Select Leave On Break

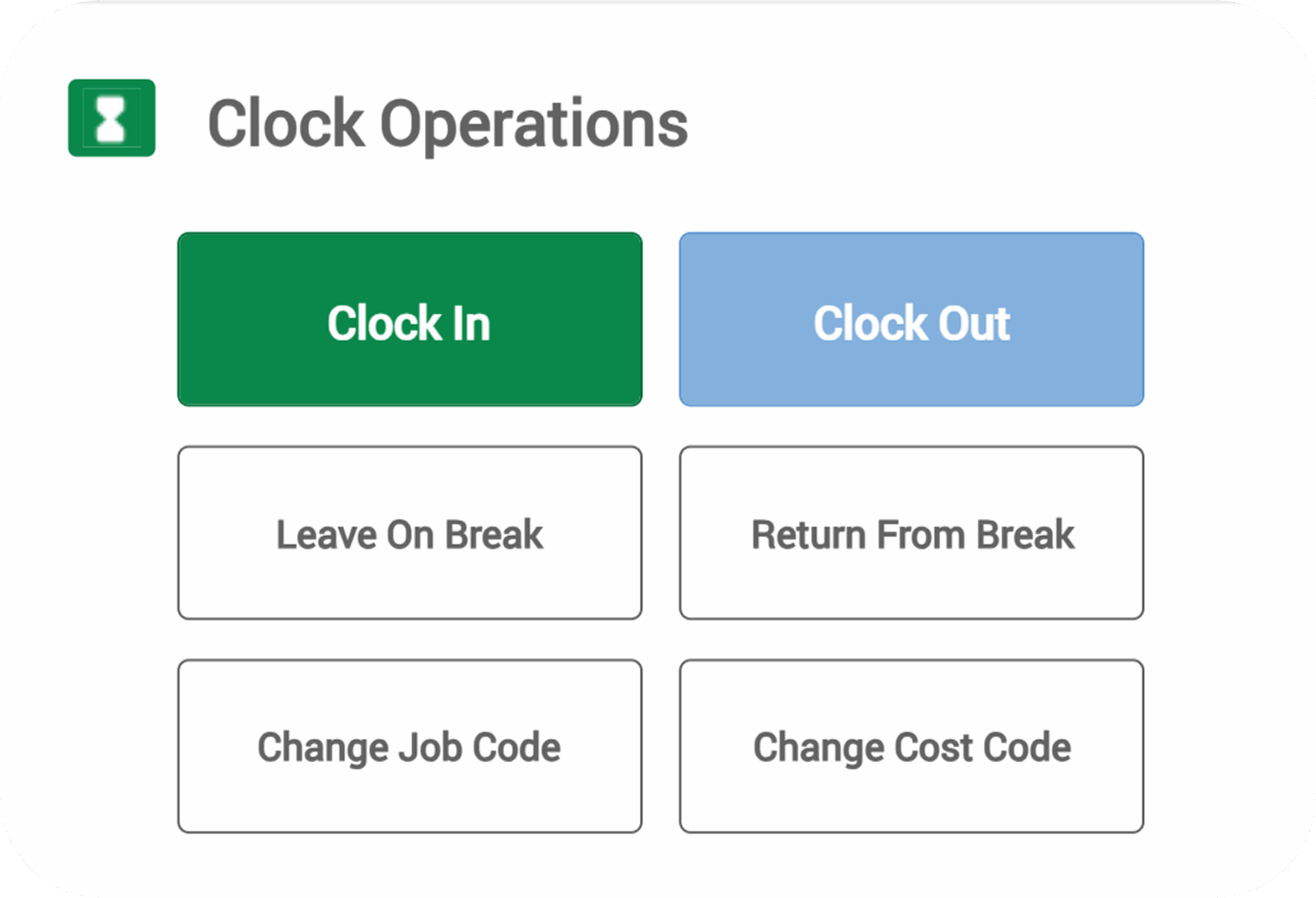point(409,532)
